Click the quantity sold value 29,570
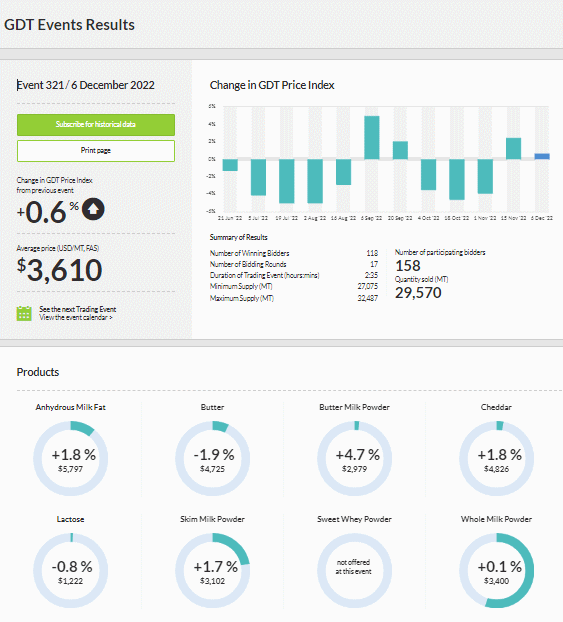Screen dimensions: 563x622 click(418, 293)
